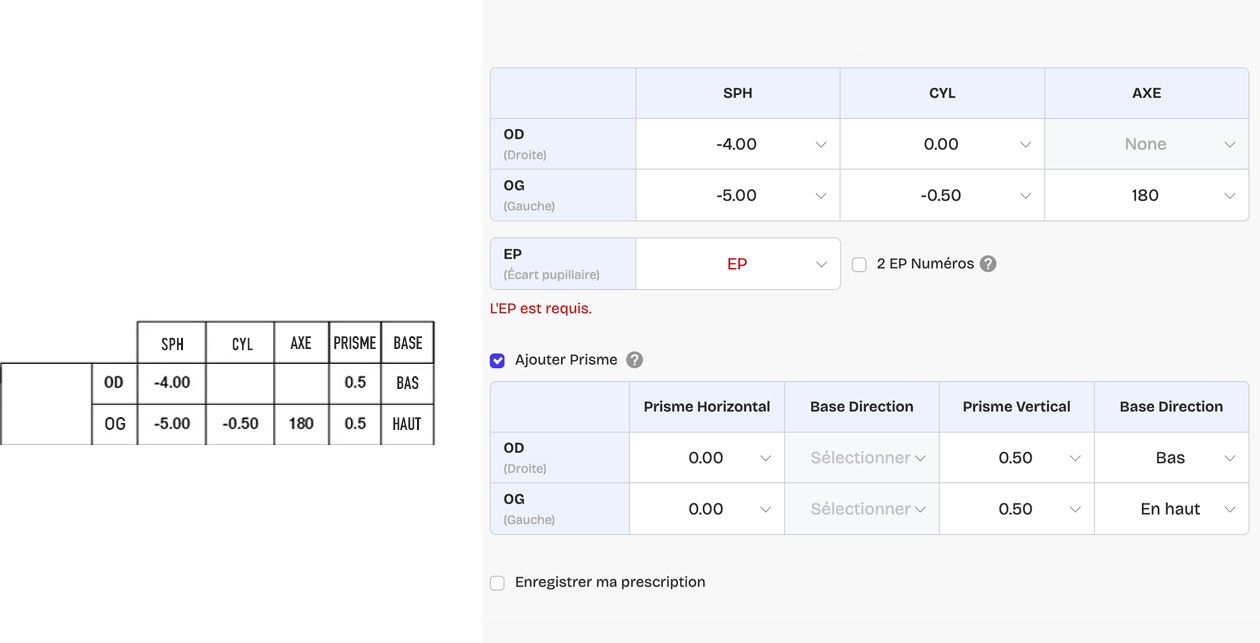Open OG Prisme Vertical dropdown showing 0.50
1260x643 pixels.
[x=1017, y=509]
